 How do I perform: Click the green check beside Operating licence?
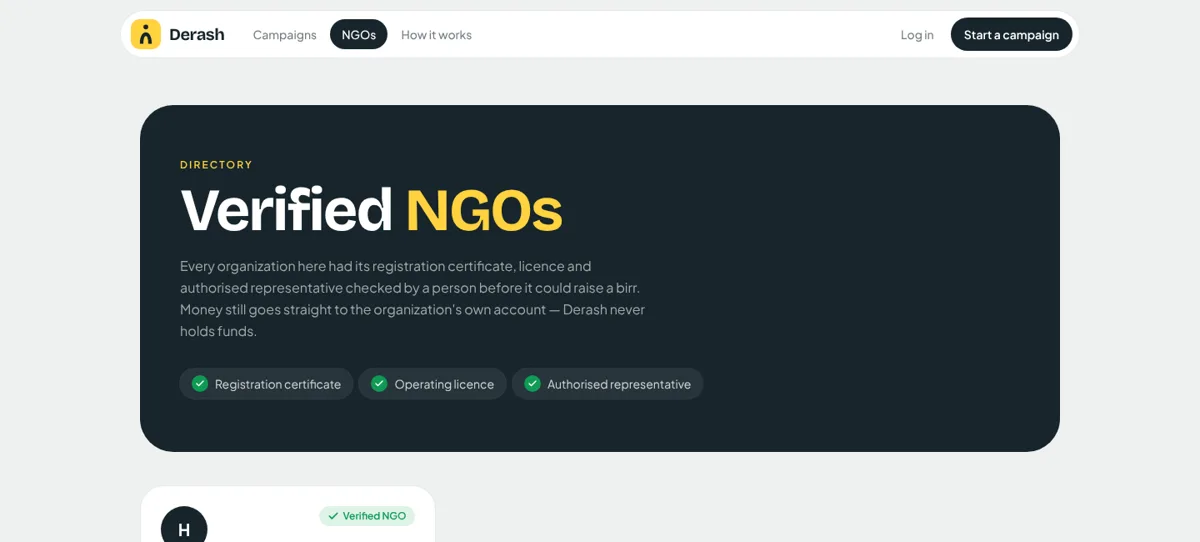pos(379,383)
